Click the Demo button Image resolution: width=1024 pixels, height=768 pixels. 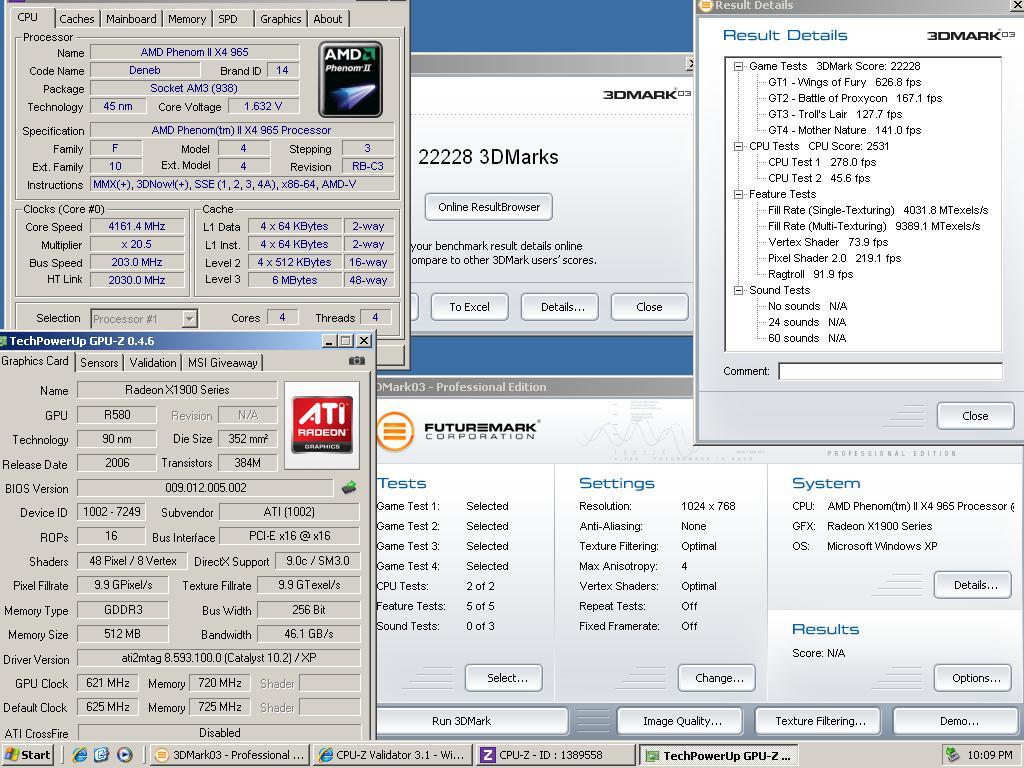click(x=955, y=721)
